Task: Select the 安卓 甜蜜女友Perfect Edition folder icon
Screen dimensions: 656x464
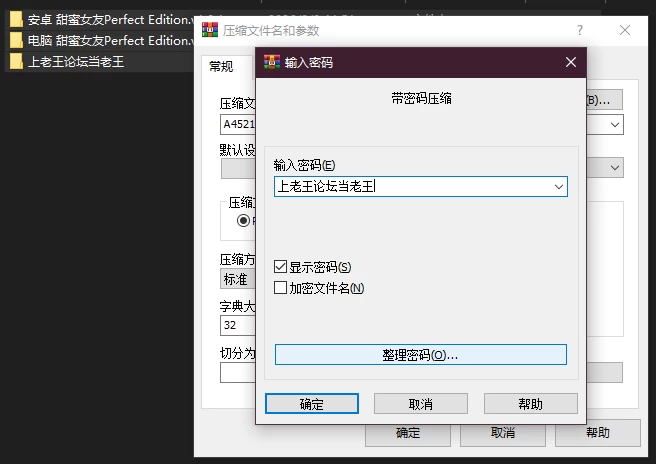Action: click(16, 20)
